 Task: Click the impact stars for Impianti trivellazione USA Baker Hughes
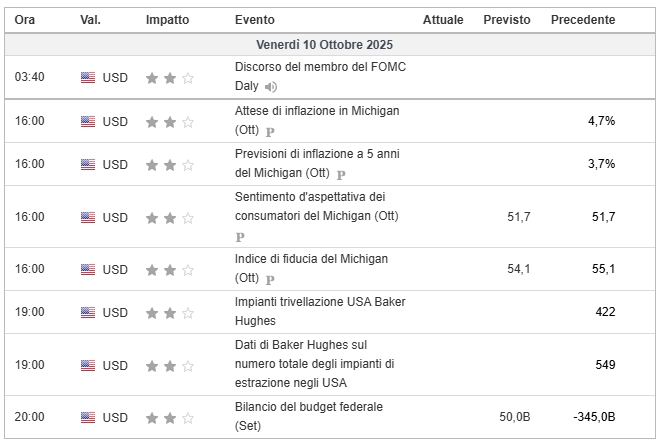coord(170,312)
